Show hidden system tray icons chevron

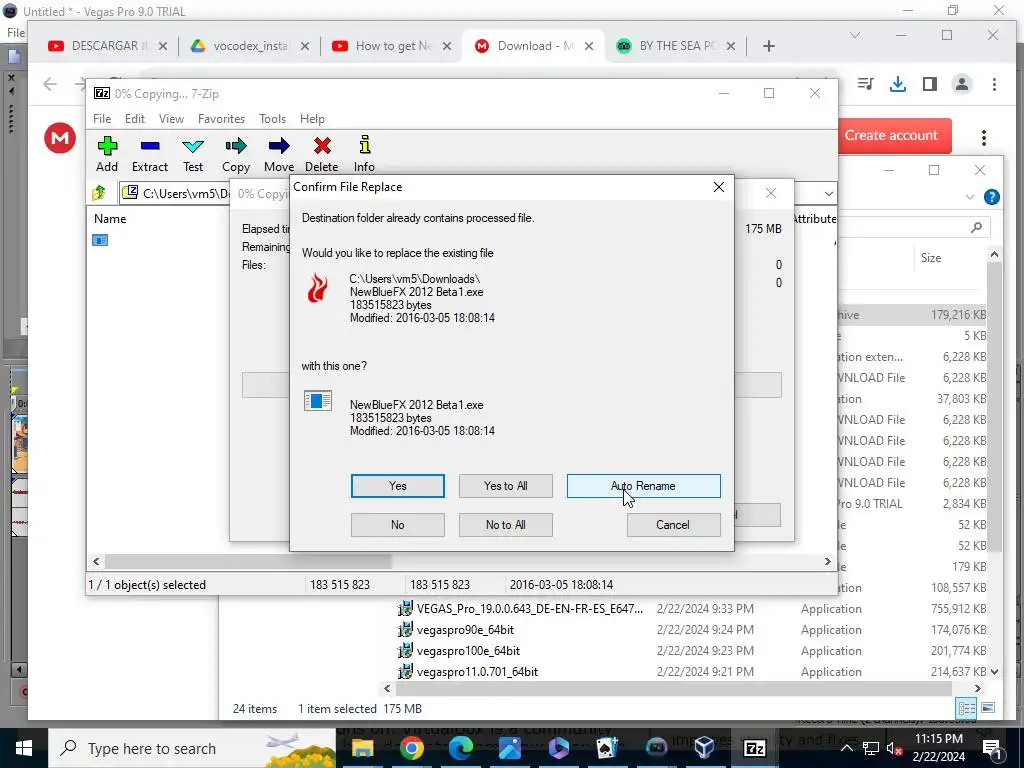point(846,748)
